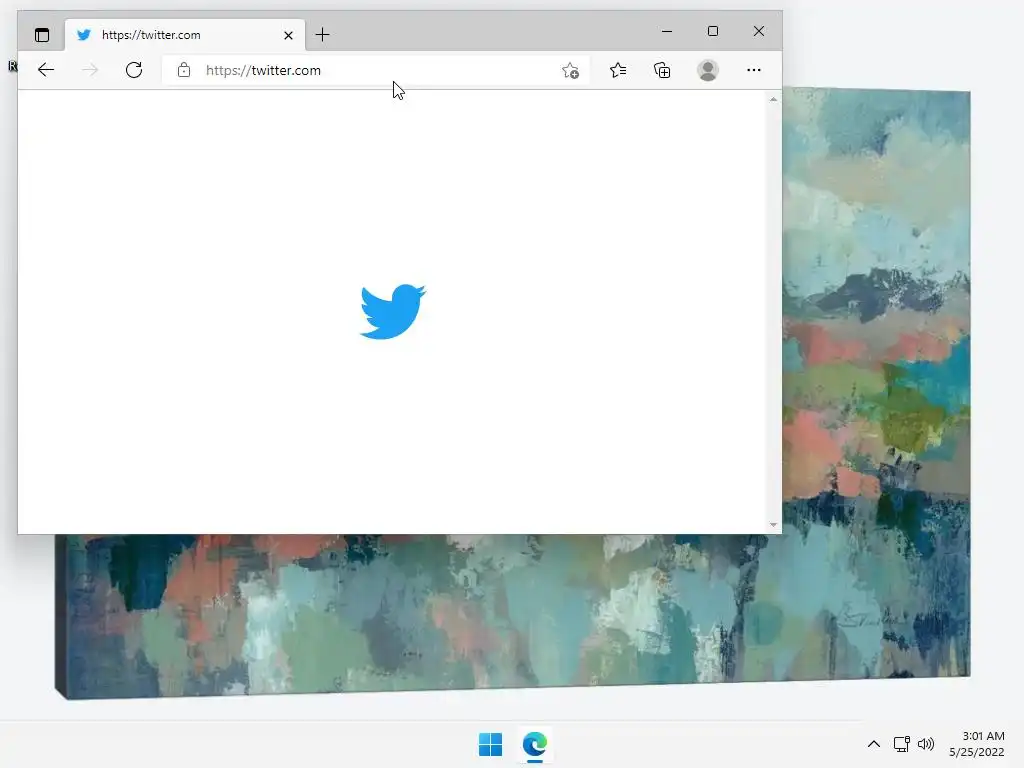Add this page to favorites
This screenshot has height=768, width=1024.
coord(570,71)
